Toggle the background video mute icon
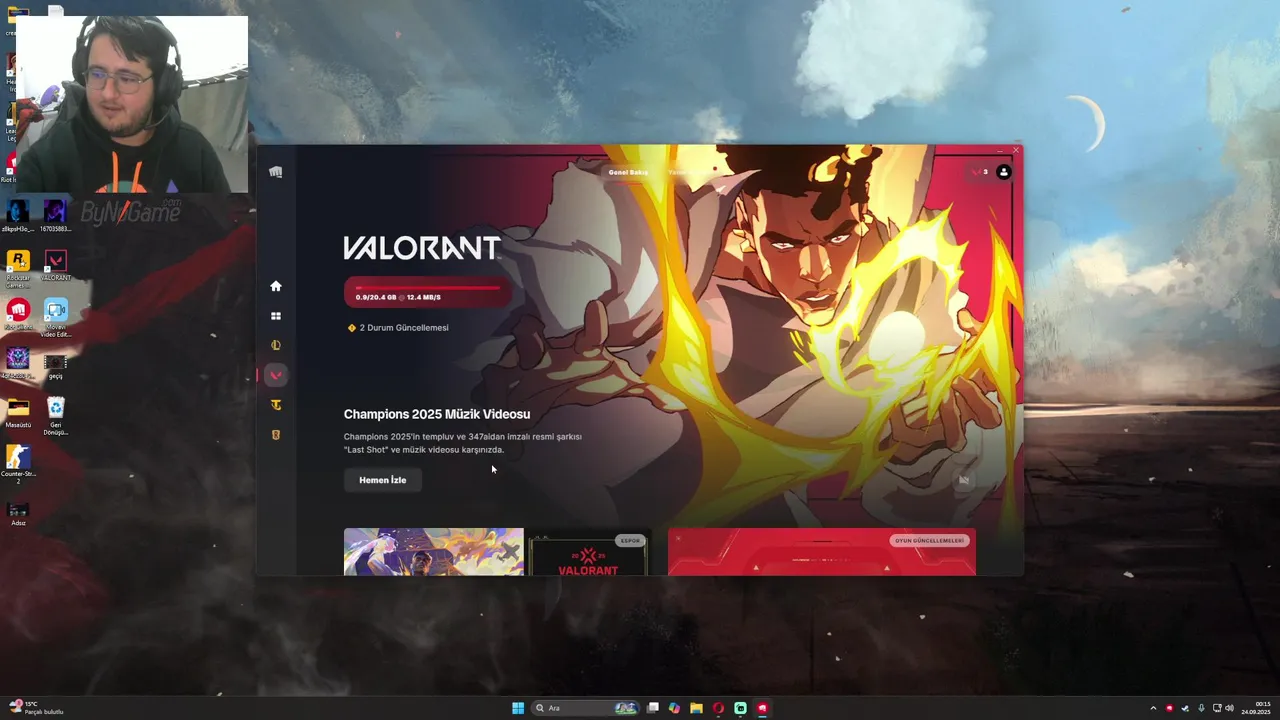The width and height of the screenshot is (1280, 720). (x=964, y=480)
